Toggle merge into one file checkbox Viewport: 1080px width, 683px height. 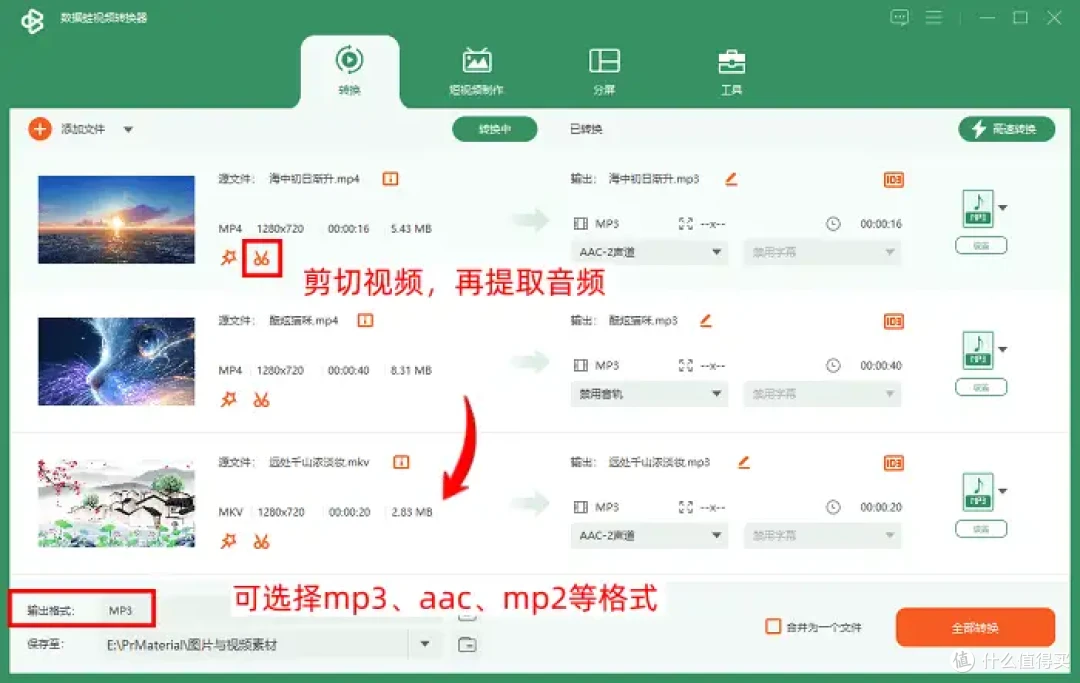(x=773, y=627)
